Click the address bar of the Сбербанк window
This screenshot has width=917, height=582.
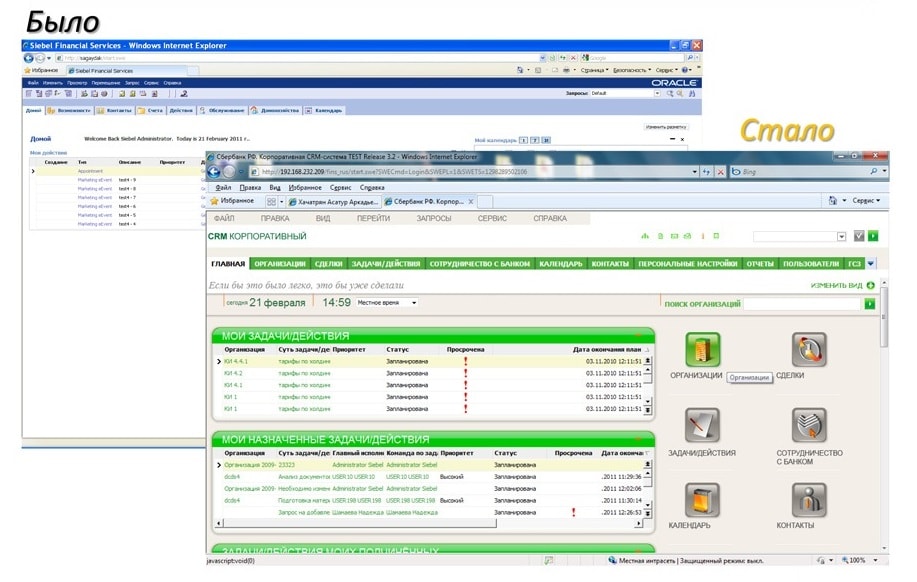coord(470,171)
